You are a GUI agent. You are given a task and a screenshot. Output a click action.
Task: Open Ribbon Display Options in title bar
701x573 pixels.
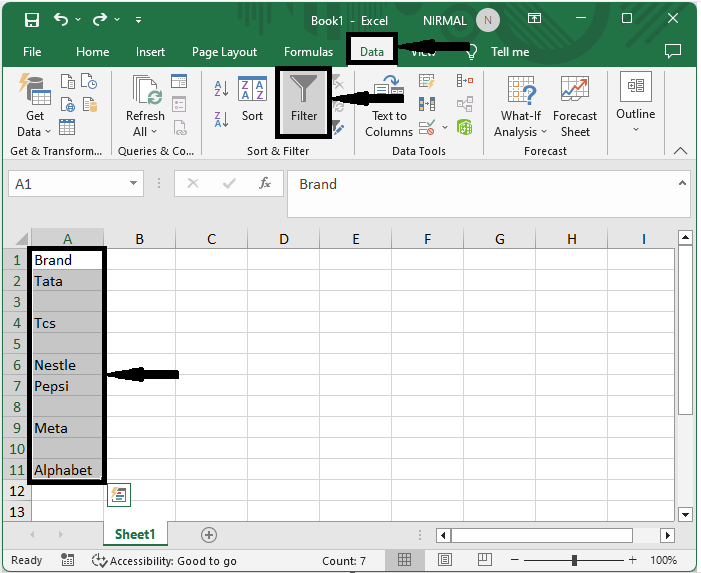[x=534, y=19]
